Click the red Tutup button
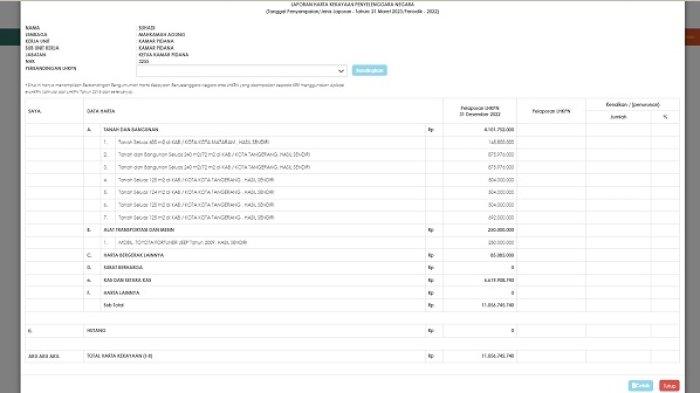Image resolution: width=700 pixels, height=393 pixels. coord(669,385)
